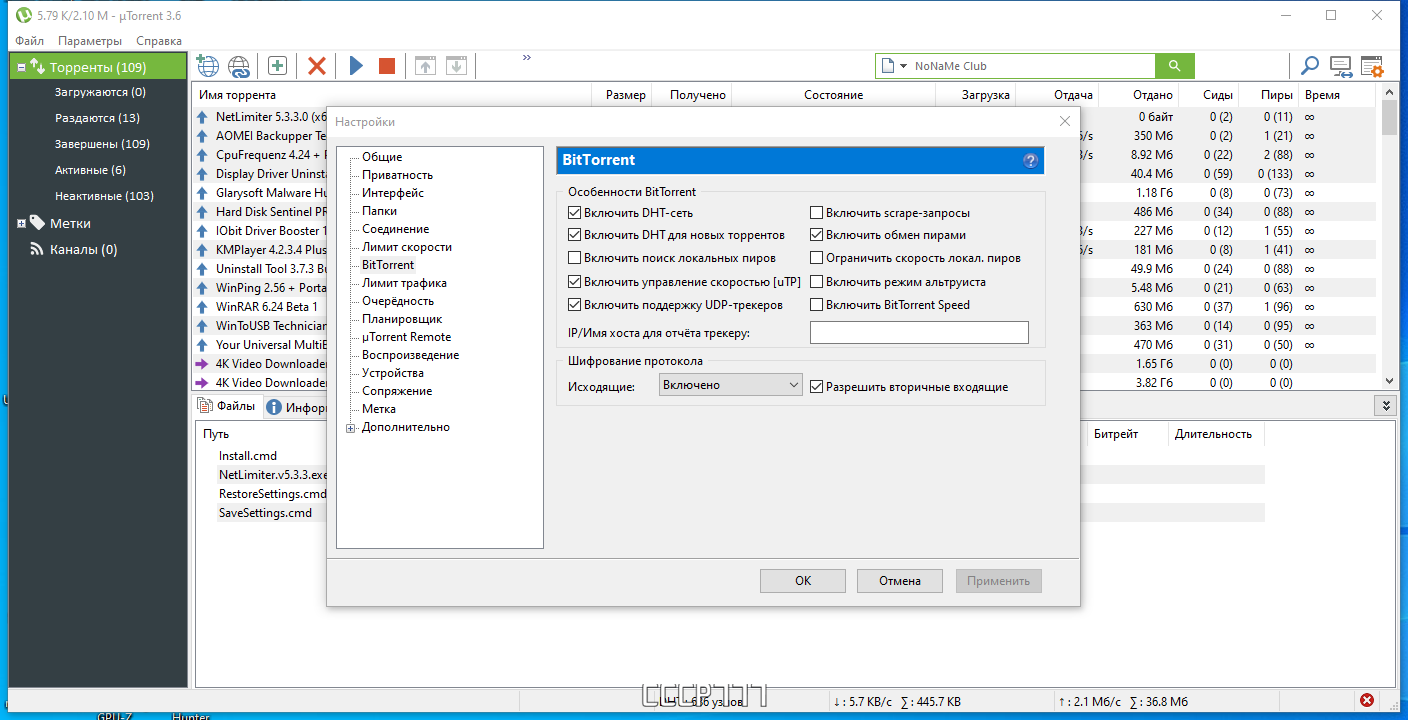Click the red error icon in status bar
This screenshot has height=720, width=1408.
pos(1367,701)
